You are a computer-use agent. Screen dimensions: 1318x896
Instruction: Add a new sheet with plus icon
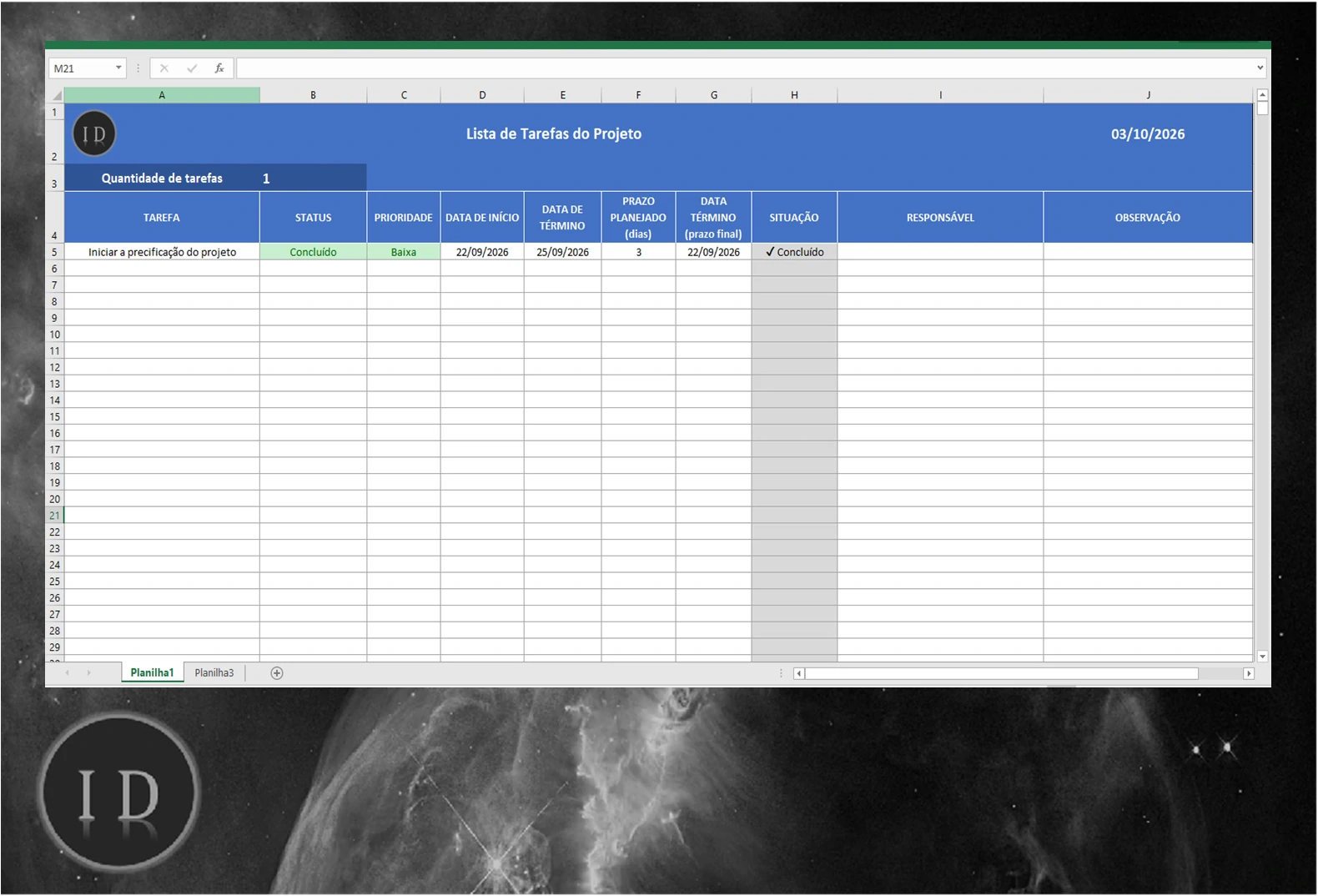tap(277, 673)
